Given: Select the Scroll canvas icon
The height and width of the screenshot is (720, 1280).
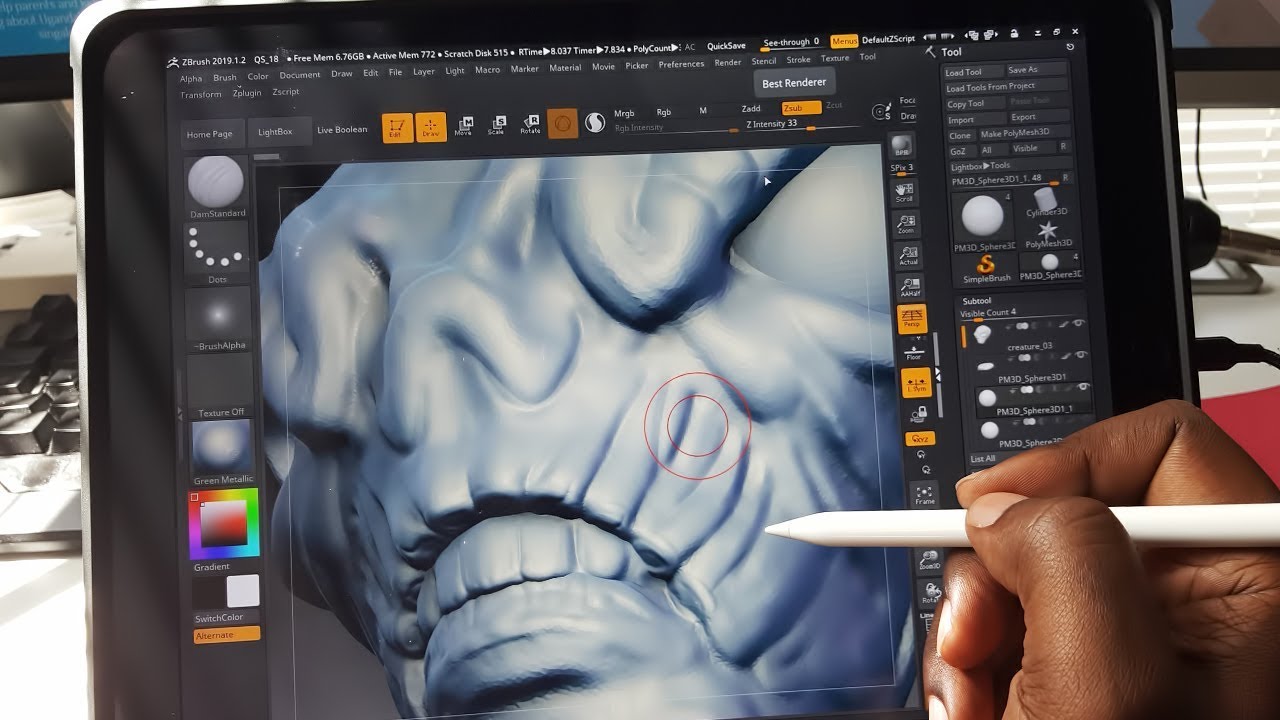Looking at the screenshot, I should point(904,192).
